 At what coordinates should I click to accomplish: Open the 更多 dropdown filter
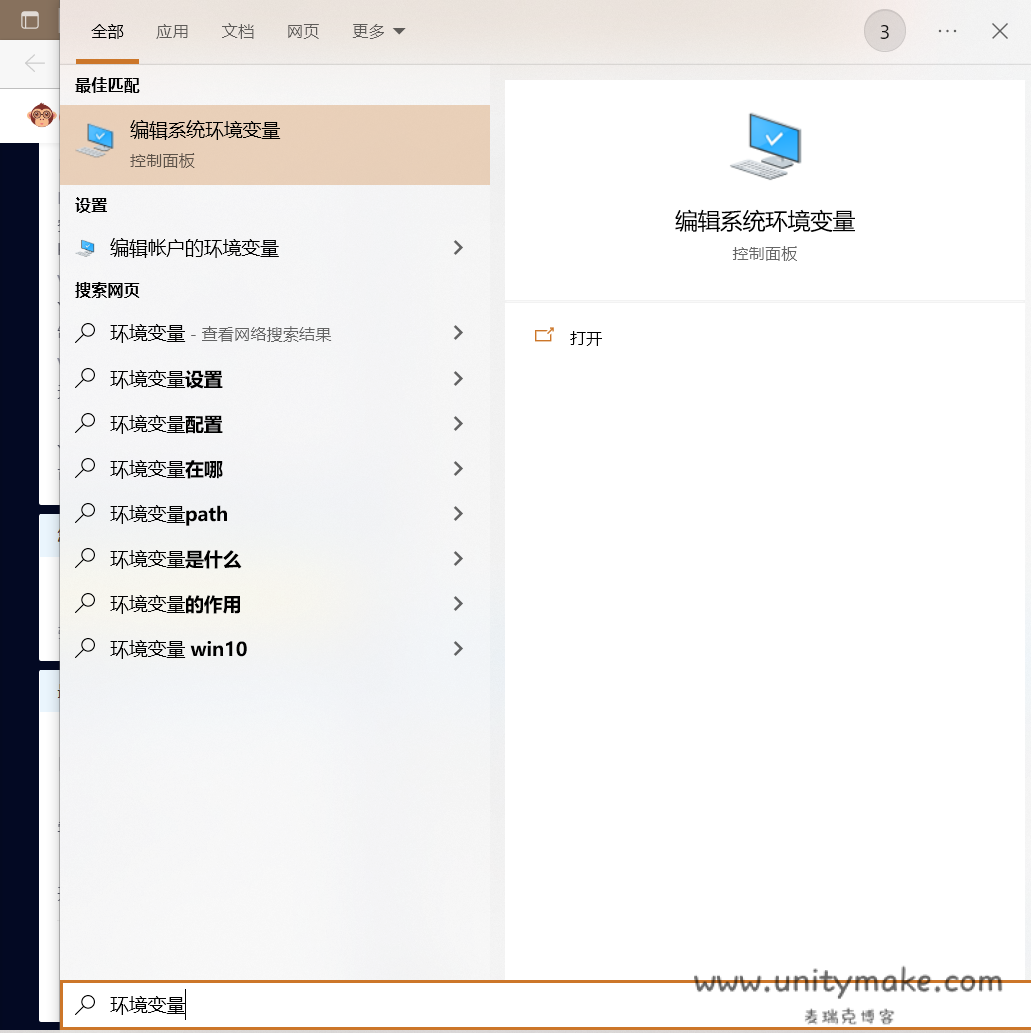pyautogui.click(x=378, y=32)
